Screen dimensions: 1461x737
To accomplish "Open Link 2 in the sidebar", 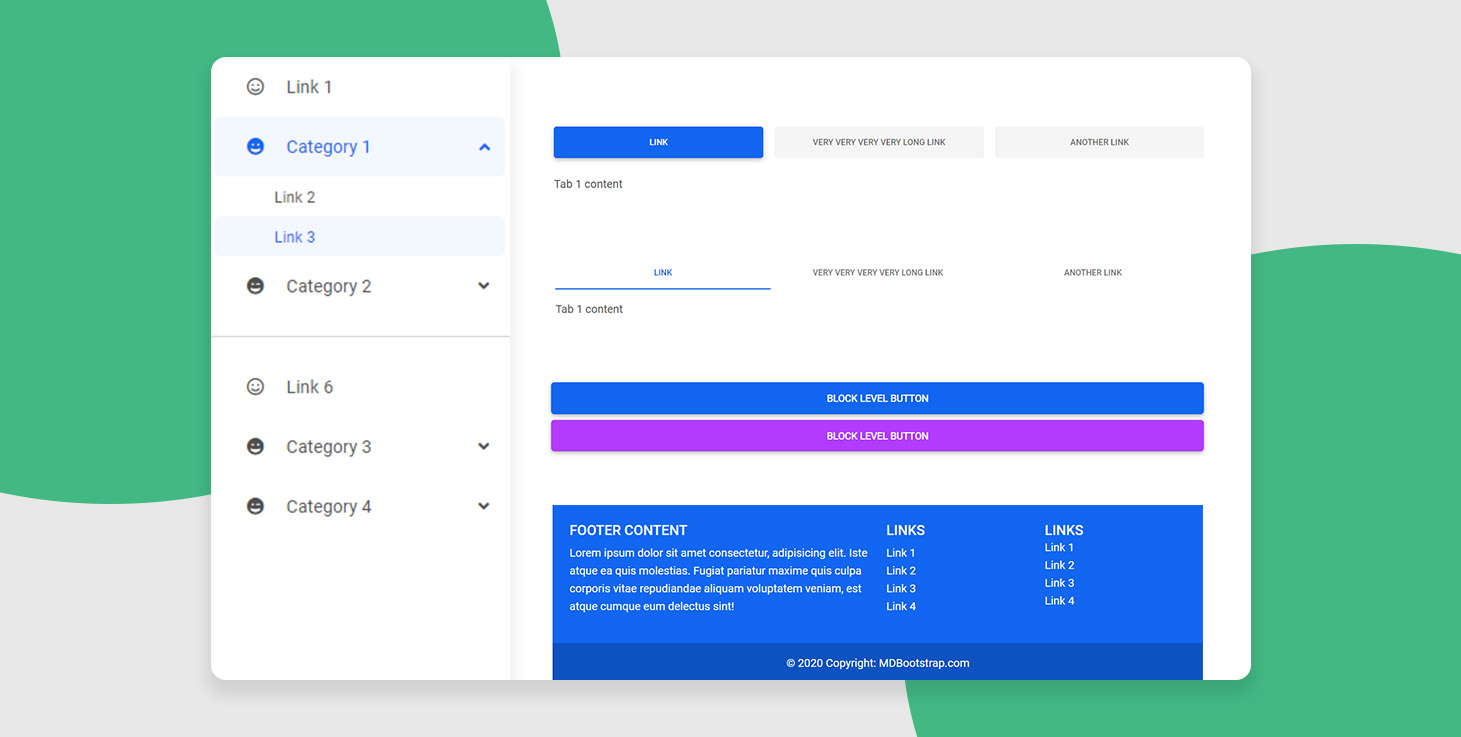I will 295,197.
